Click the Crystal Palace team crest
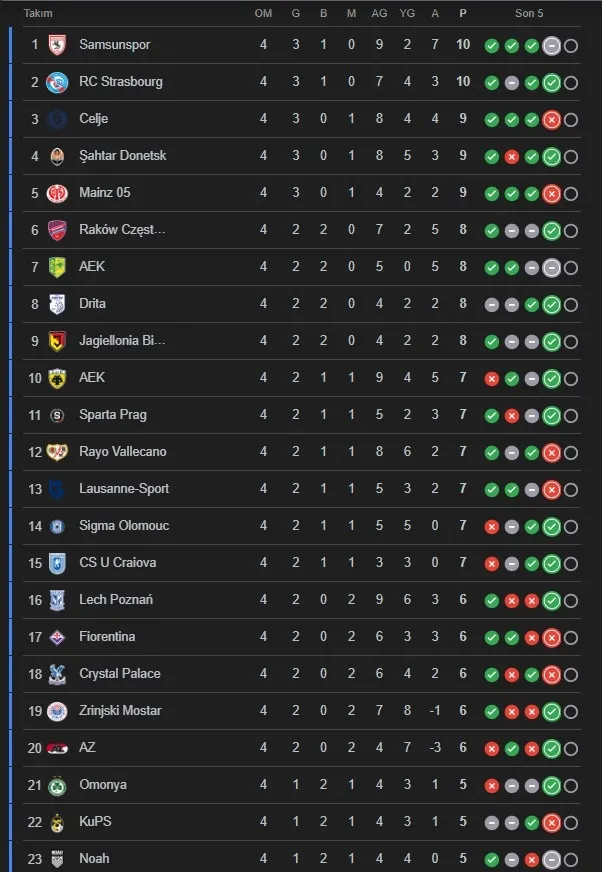This screenshot has width=602, height=872. click(56, 674)
